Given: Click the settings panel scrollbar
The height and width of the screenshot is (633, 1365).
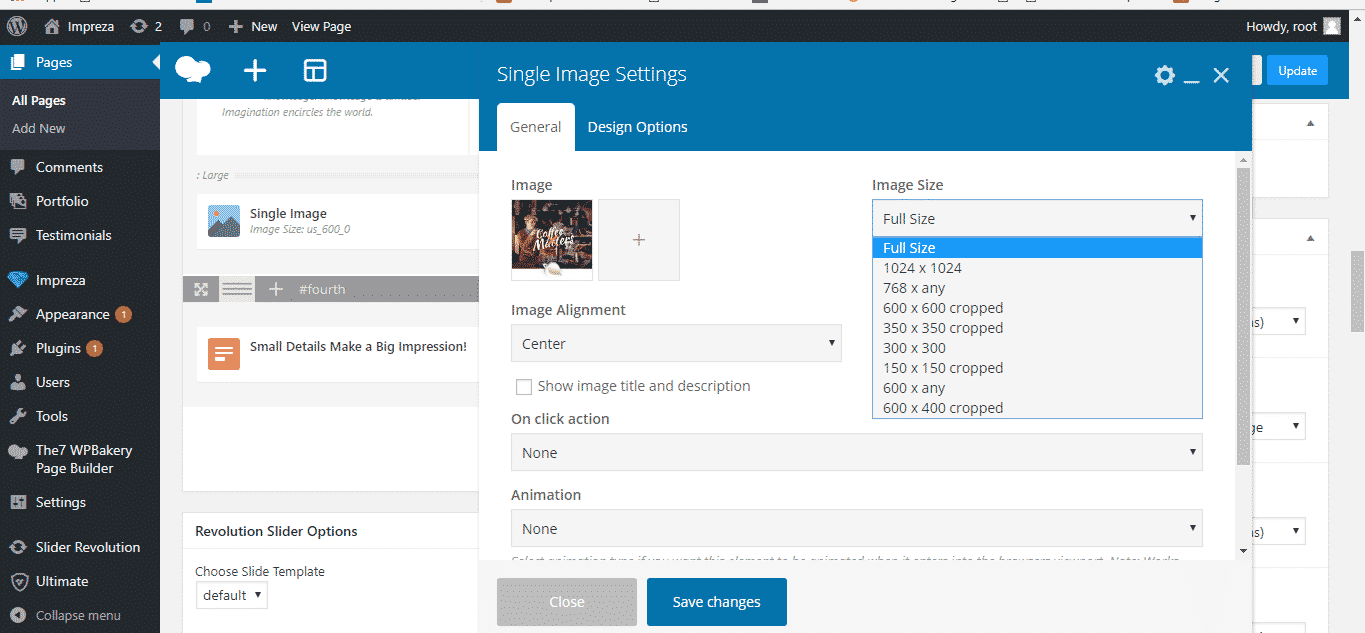Looking at the screenshot, I should [x=1243, y=316].
